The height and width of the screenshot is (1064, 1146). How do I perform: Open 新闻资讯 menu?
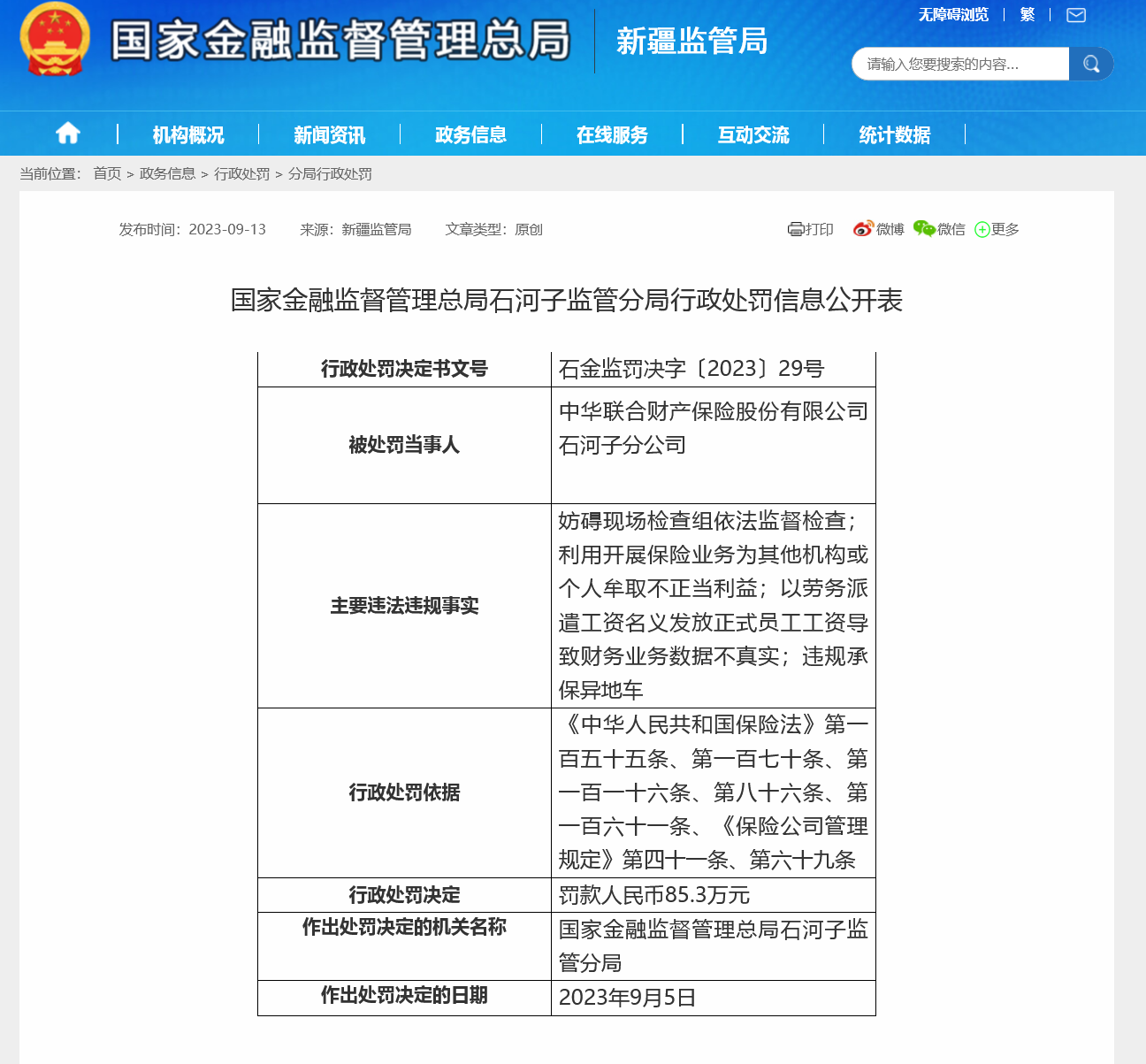[330, 134]
